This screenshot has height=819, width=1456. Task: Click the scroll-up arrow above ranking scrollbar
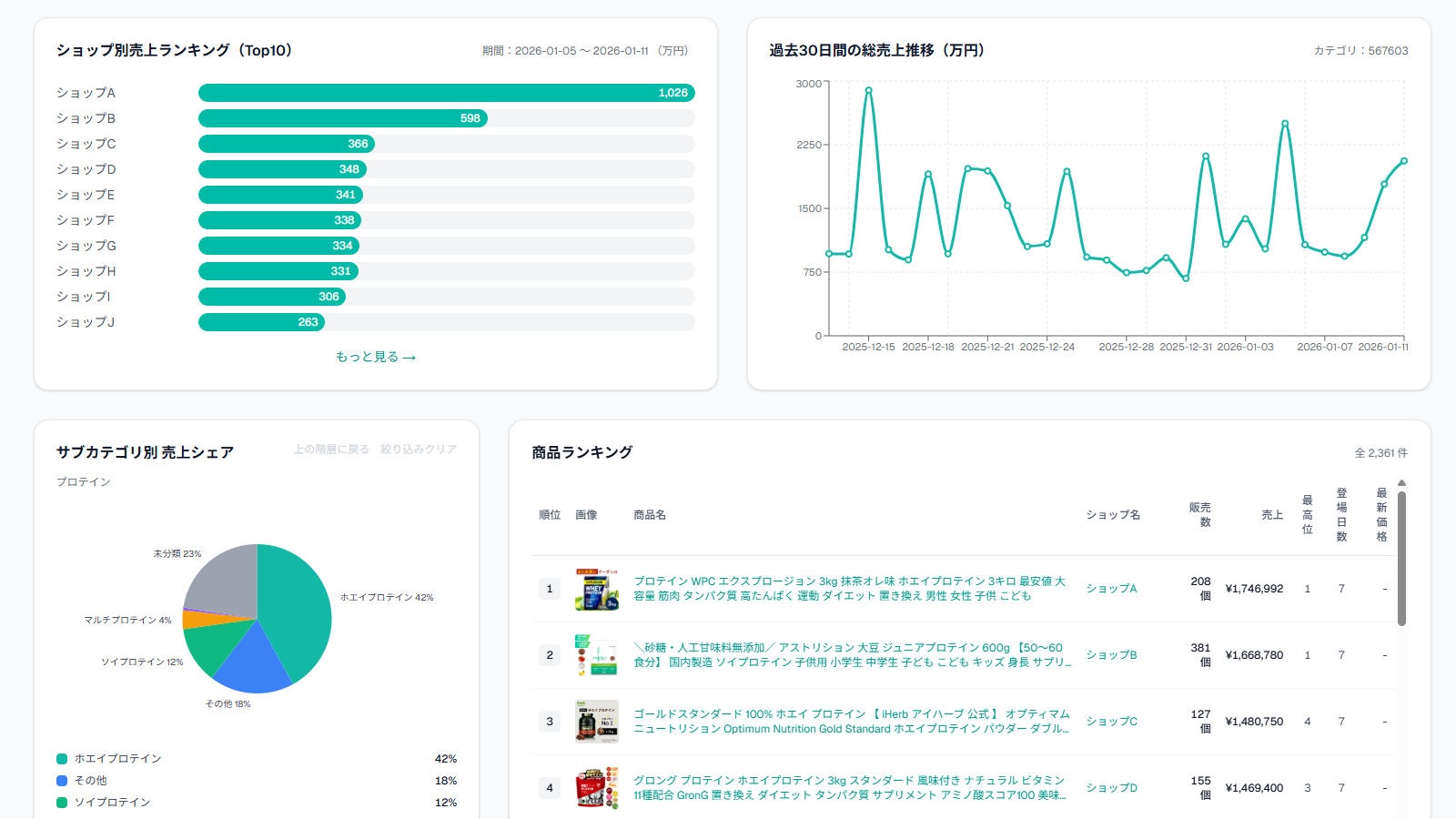(x=1401, y=483)
